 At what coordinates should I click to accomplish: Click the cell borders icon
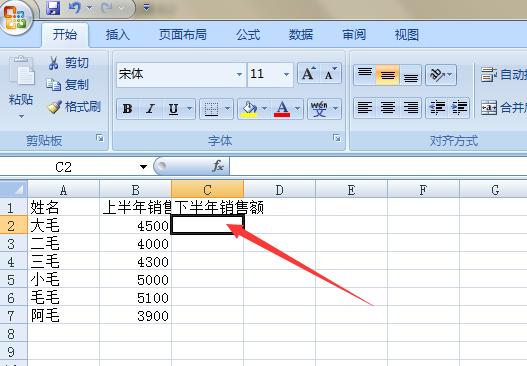click(211, 109)
